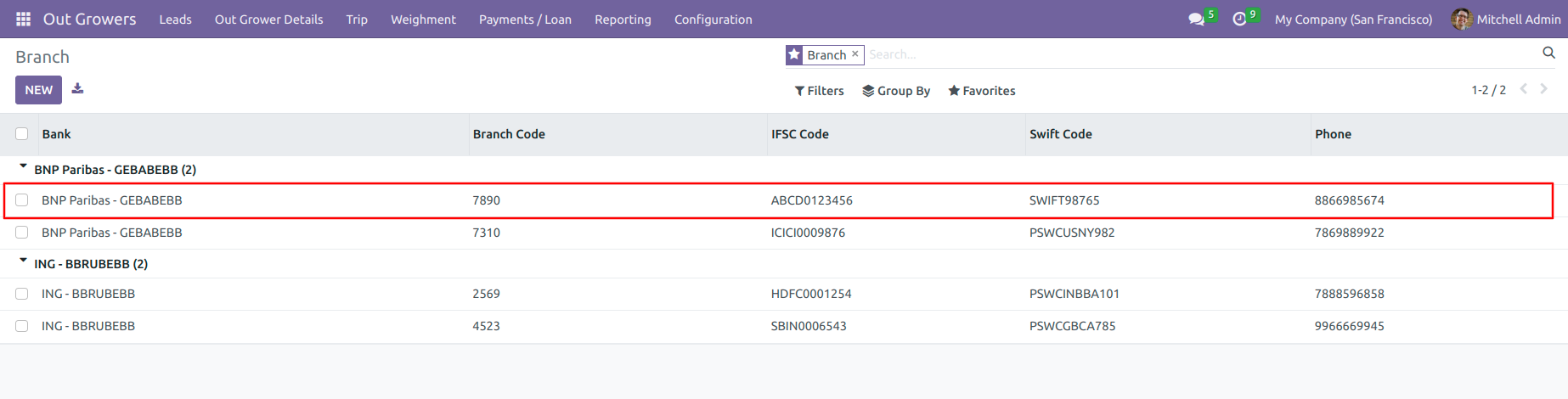
Task: Open the chat messages icon
Action: pyautogui.click(x=1196, y=19)
